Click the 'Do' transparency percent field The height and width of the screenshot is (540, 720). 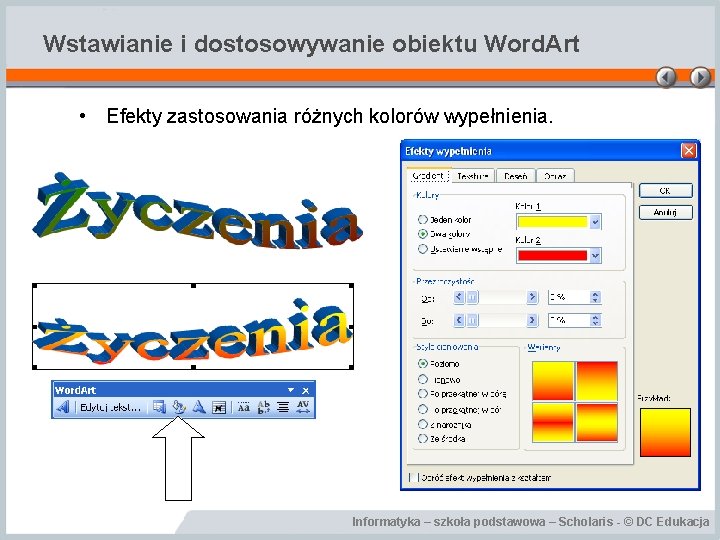coord(568,320)
